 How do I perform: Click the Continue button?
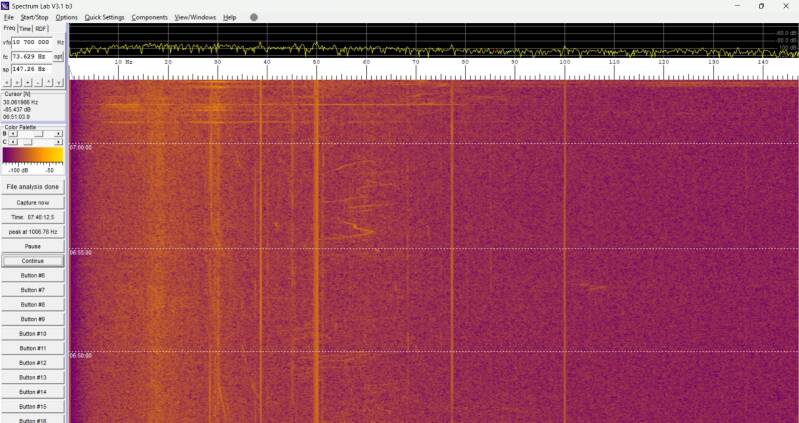(33, 261)
